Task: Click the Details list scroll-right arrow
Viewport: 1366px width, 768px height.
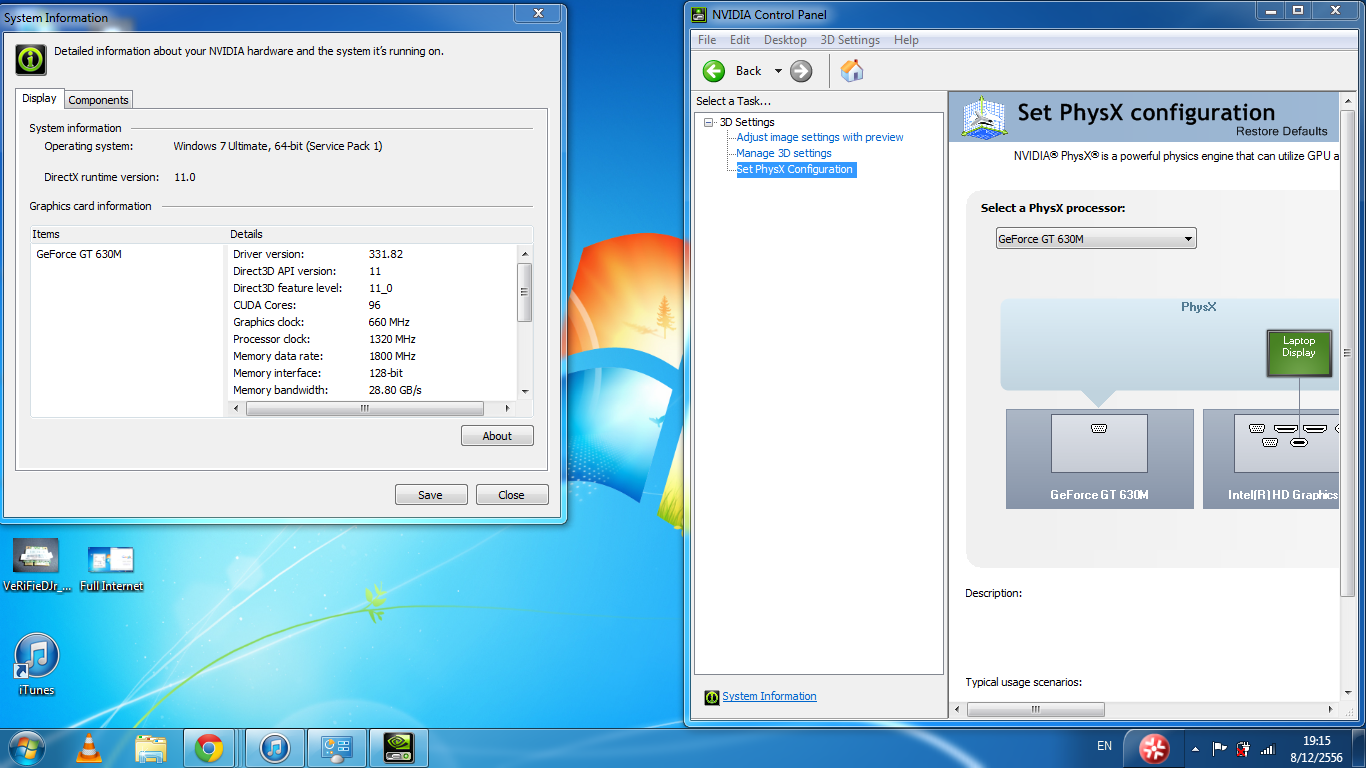Action: click(508, 408)
